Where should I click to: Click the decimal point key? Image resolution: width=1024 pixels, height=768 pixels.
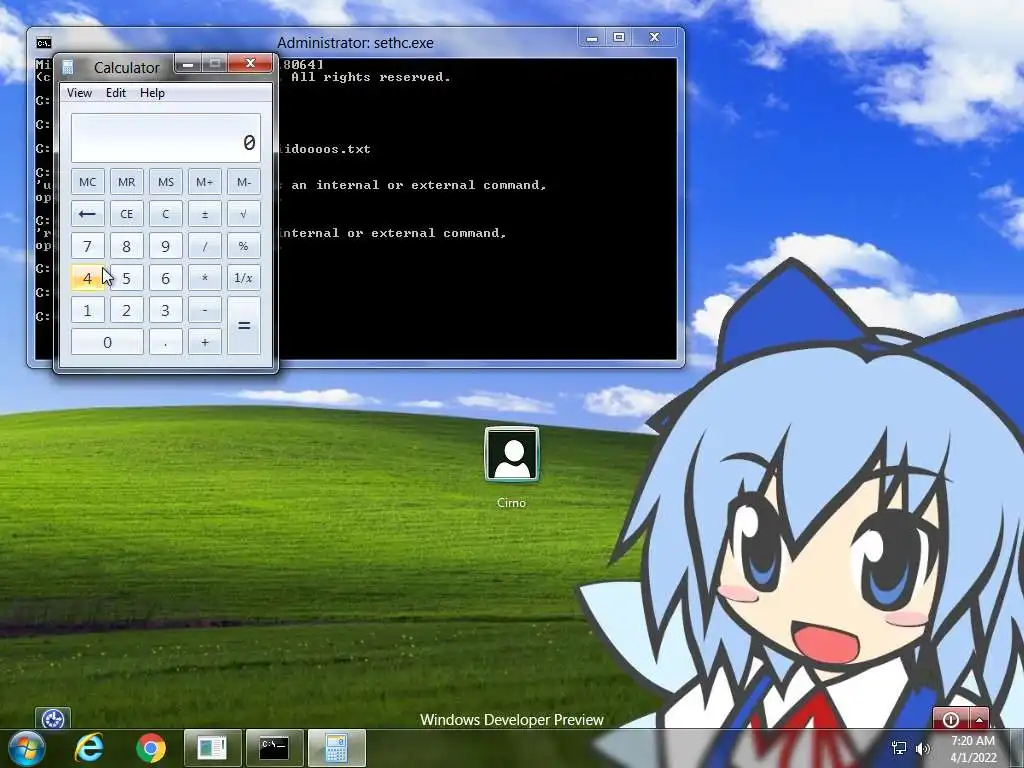(165, 342)
